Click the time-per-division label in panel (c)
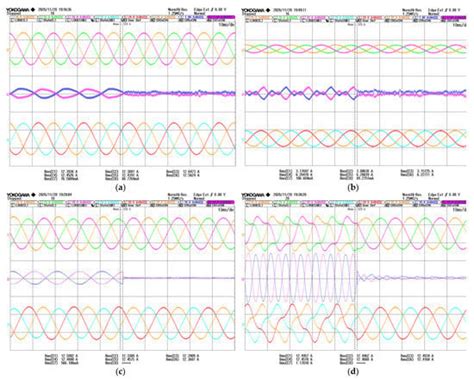 pyautogui.click(x=227, y=209)
